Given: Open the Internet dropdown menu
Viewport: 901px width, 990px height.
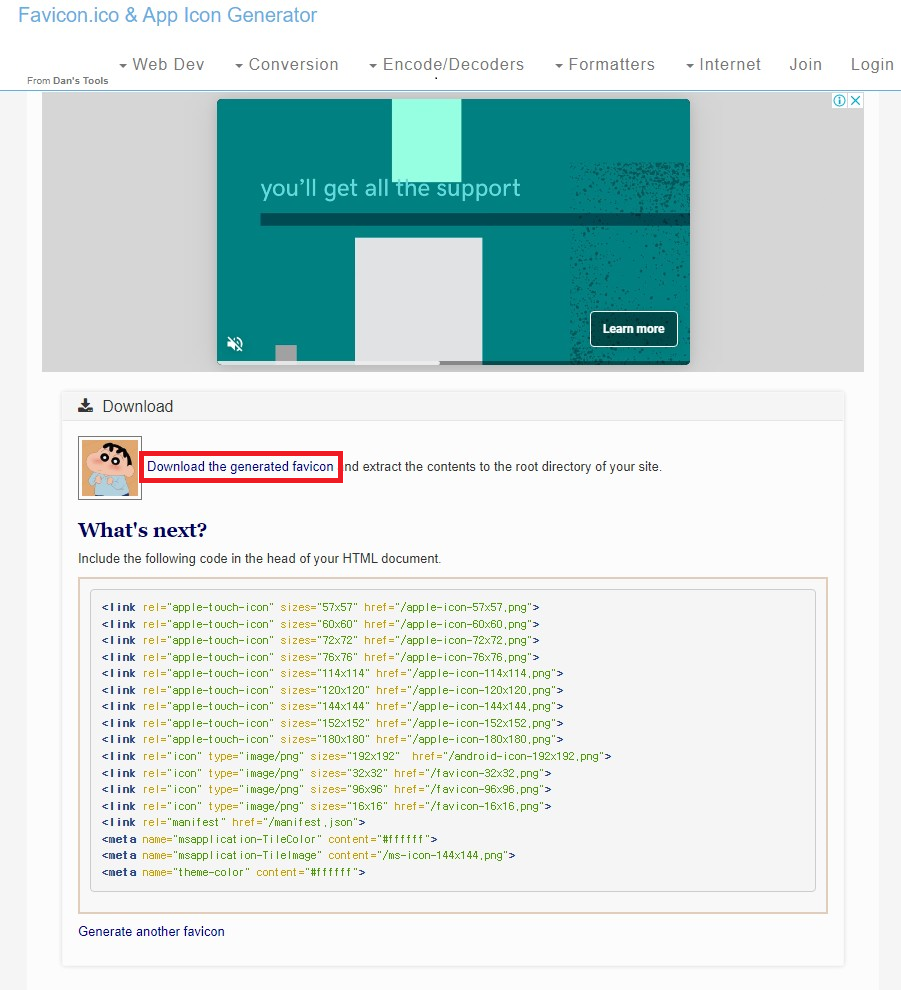Looking at the screenshot, I should click(x=724, y=64).
